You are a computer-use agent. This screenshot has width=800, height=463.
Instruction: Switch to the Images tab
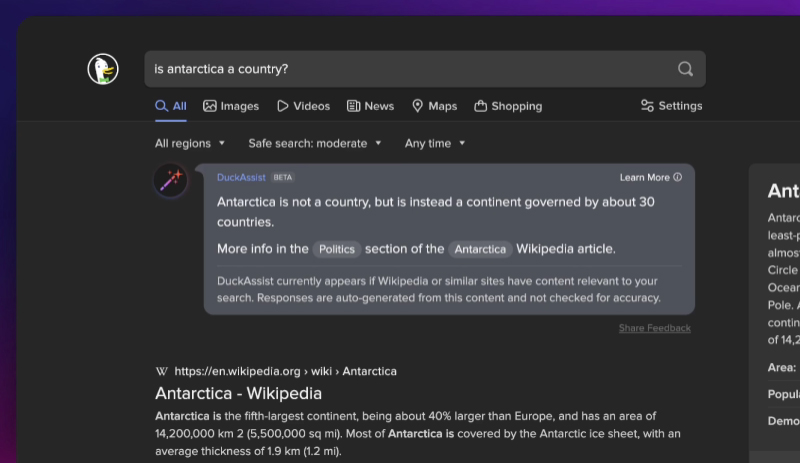231,106
